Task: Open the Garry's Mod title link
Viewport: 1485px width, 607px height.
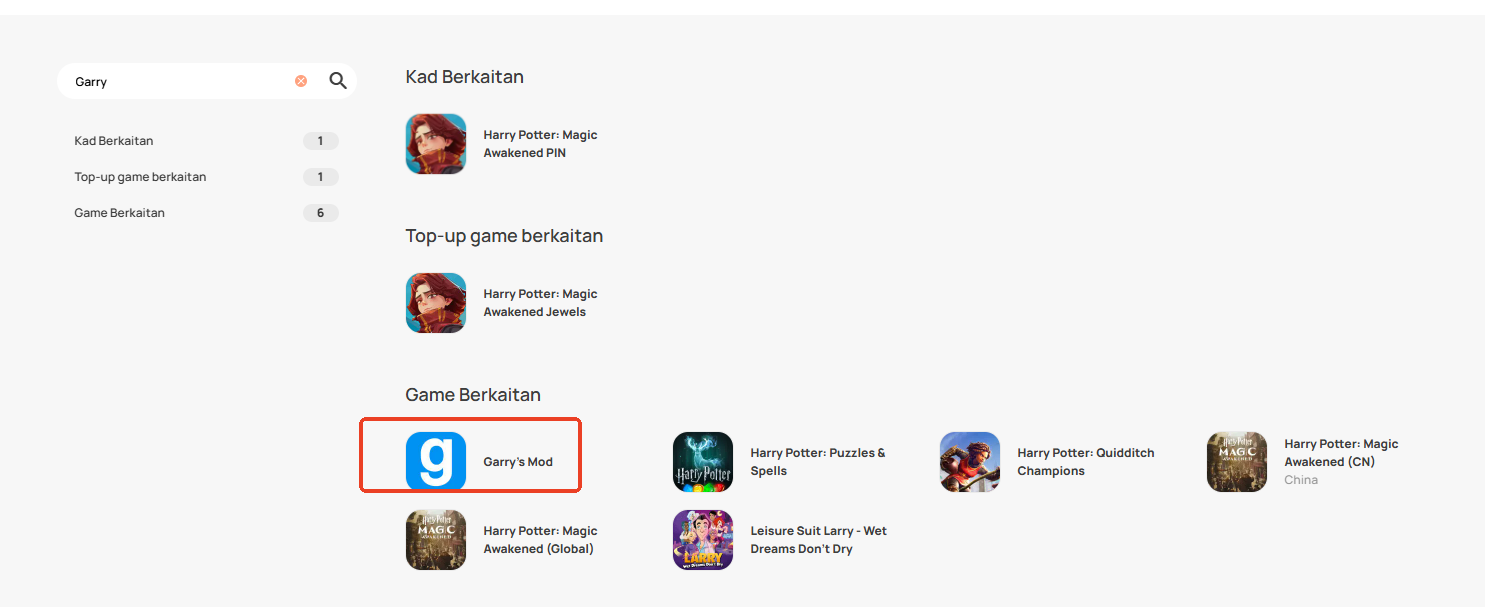Action: [518, 462]
